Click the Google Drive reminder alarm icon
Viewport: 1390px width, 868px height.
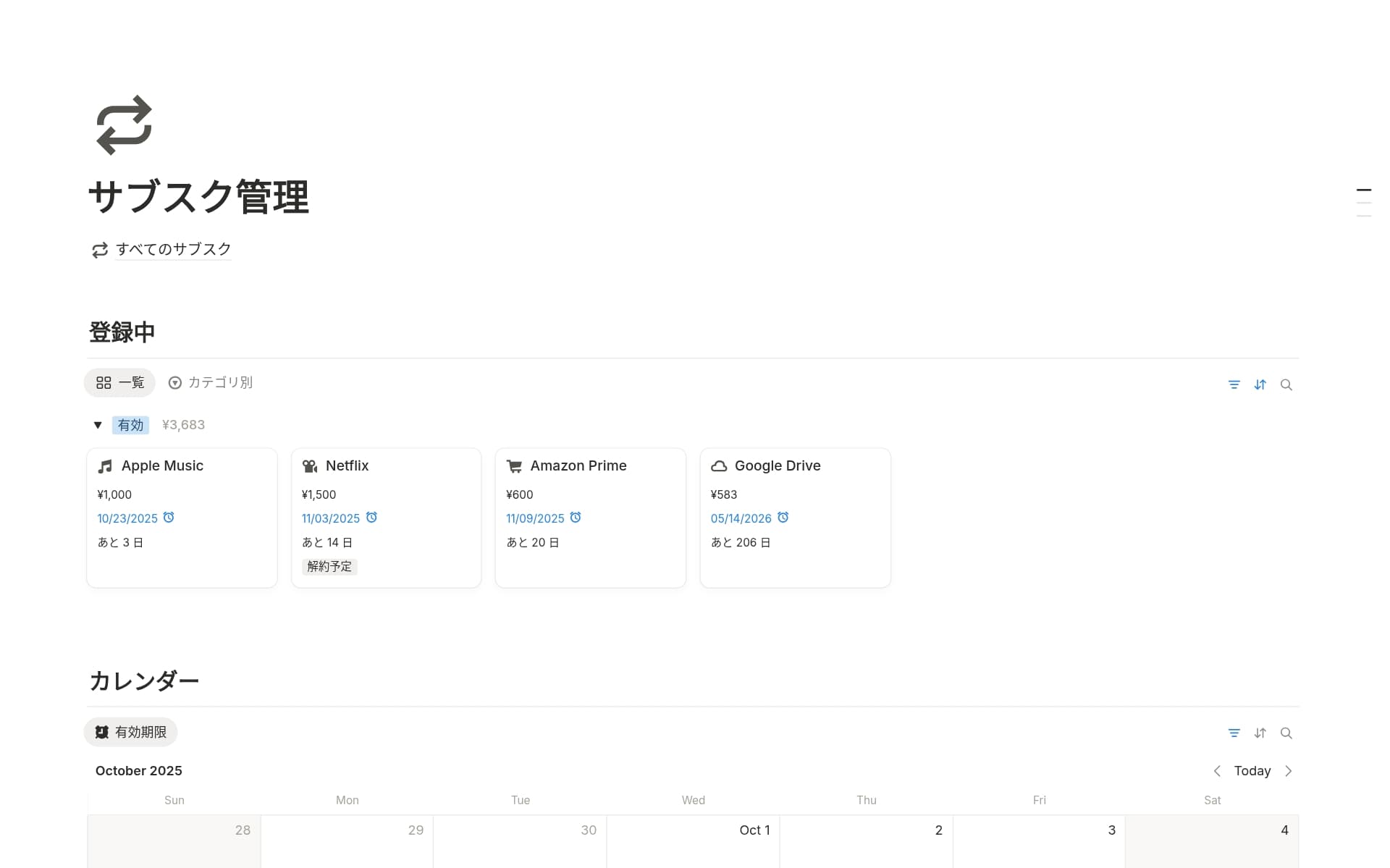(783, 518)
